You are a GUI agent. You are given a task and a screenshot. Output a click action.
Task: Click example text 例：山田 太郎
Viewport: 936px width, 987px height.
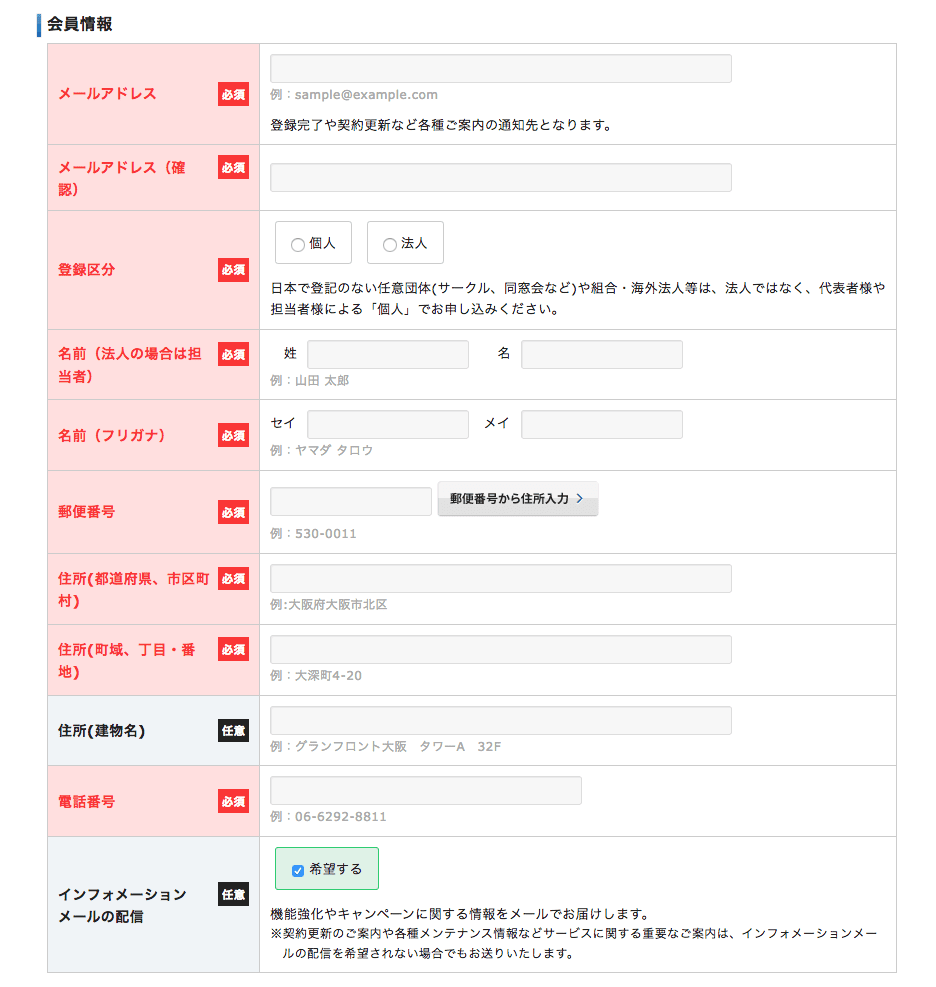coord(310,381)
